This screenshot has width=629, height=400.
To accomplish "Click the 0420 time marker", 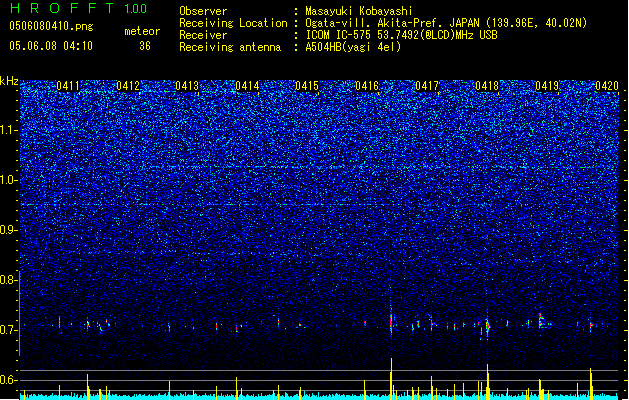I will click(607, 86).
